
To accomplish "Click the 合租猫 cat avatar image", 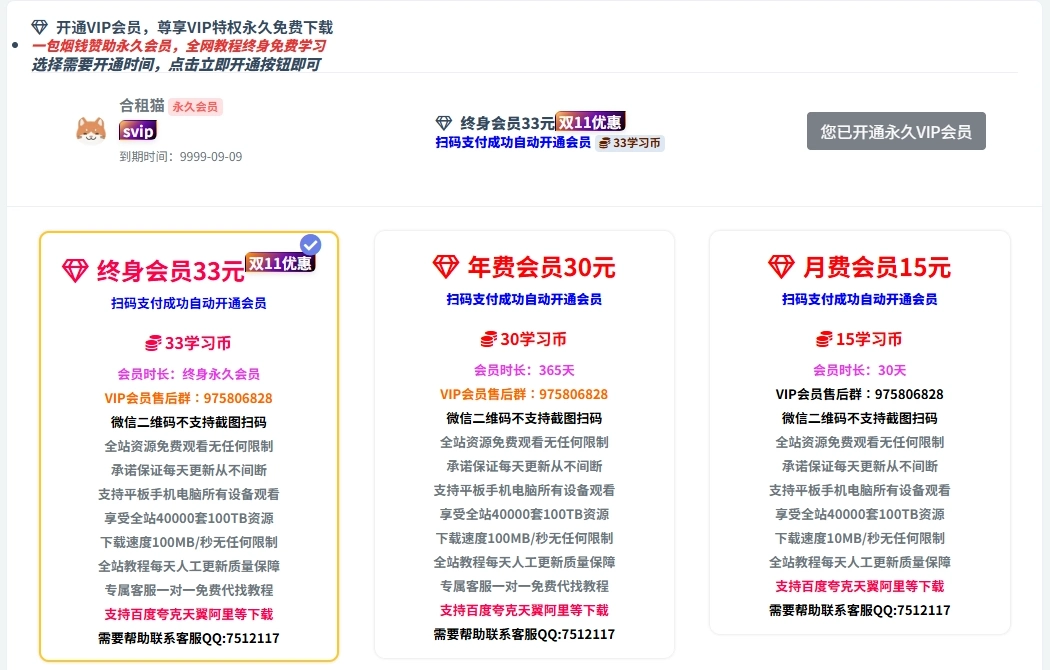I will (91, 129).
